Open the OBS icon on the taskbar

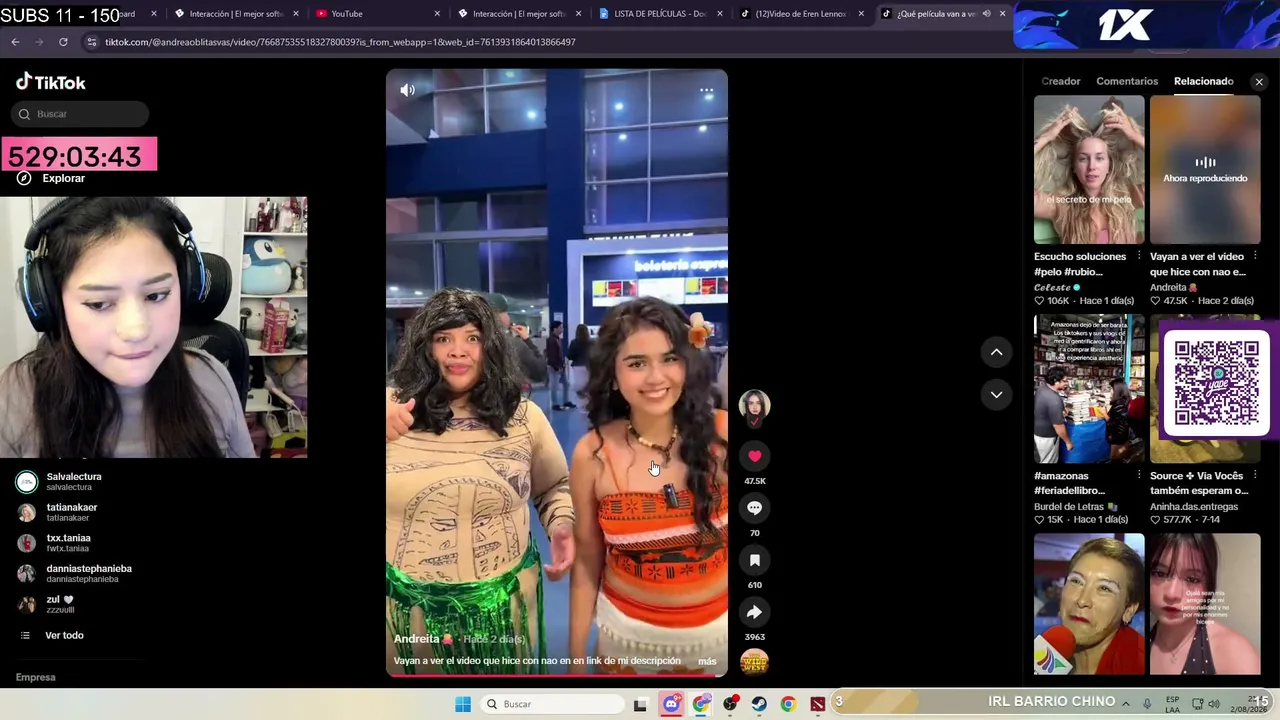pyautogui.click(x=730, y=704)
